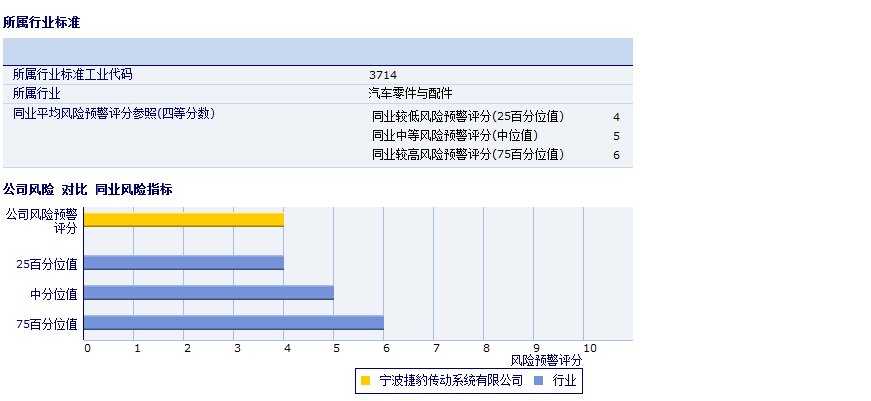Click the 同业中等风险预警评分(中位值) row
Image resolution: width=871 pixels, height=401 pixels.
pyautogui.click(x=455, y=136)
